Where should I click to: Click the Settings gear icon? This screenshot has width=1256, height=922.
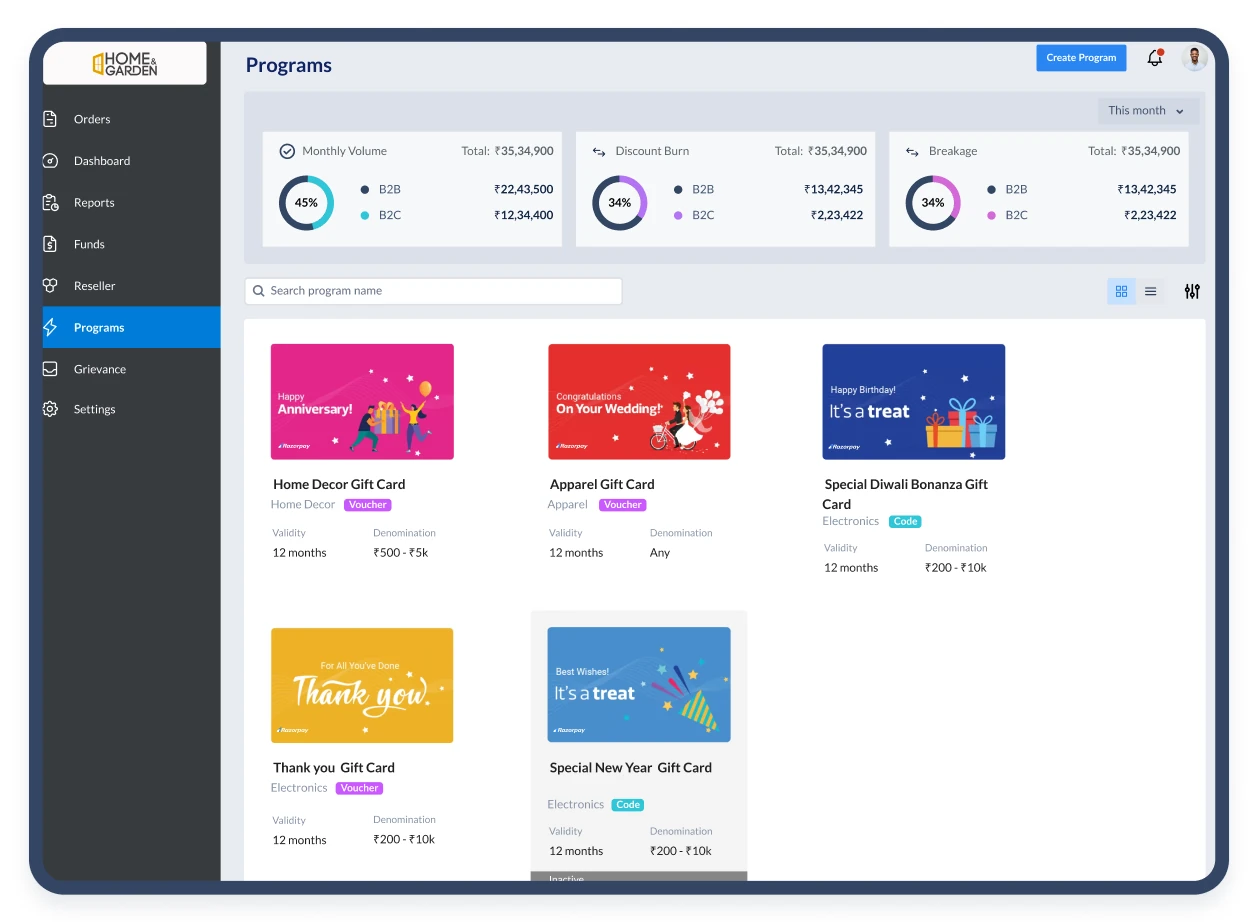[x=51, y=409]
